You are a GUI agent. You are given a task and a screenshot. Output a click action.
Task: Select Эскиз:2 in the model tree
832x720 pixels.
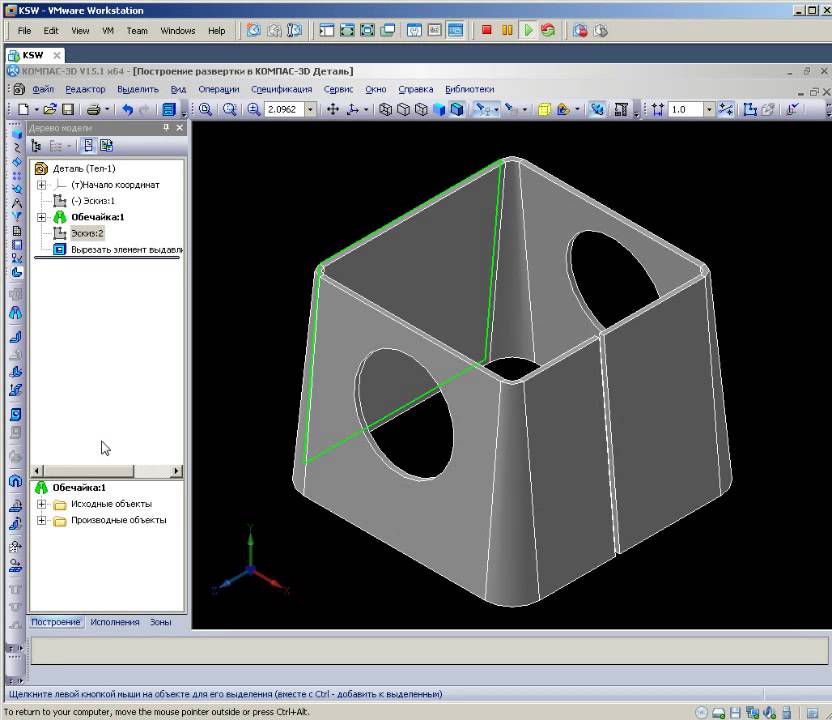(x=87, y=233)
